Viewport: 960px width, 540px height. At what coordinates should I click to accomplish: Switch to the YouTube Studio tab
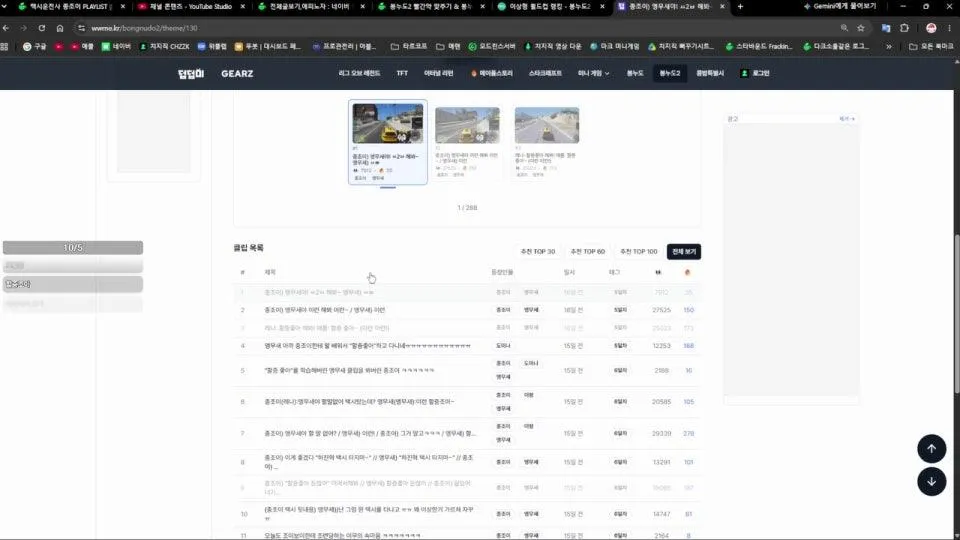(x=190, y=7)
